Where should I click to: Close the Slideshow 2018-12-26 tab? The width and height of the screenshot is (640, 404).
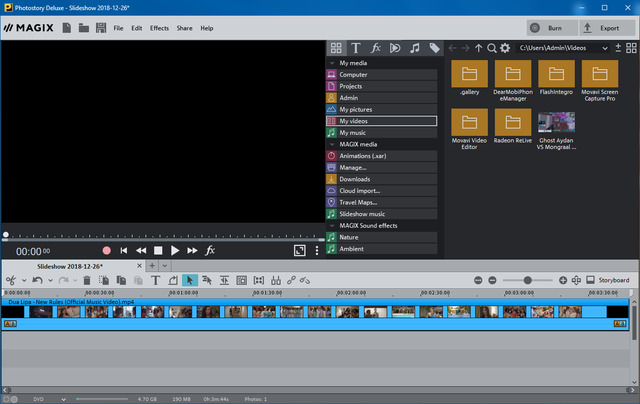[x=139, y=266]
